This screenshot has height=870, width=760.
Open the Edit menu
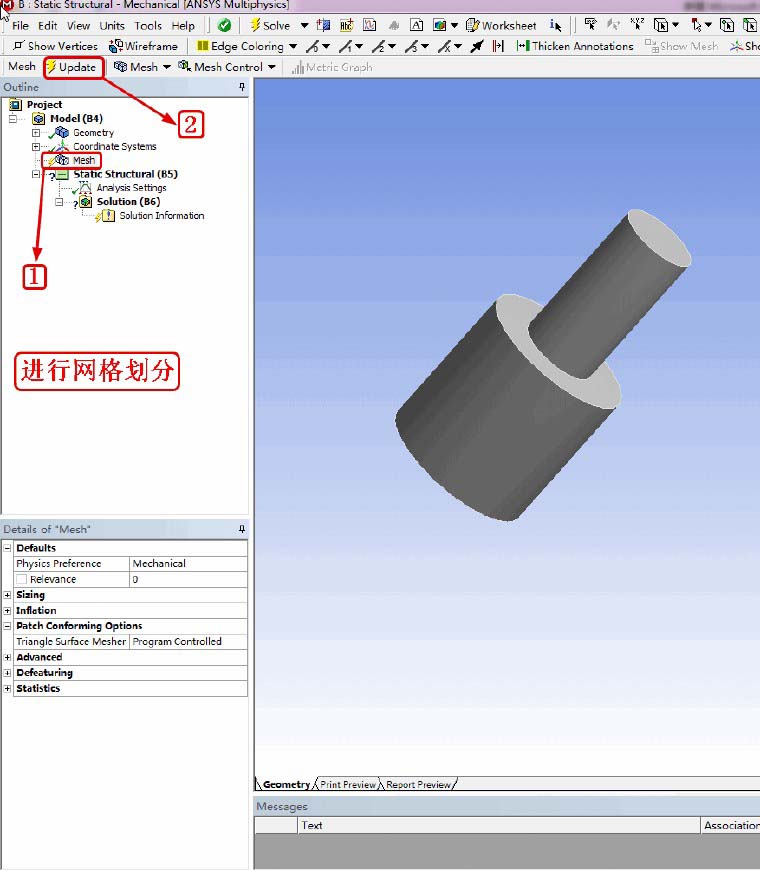[x=48, y=26]
